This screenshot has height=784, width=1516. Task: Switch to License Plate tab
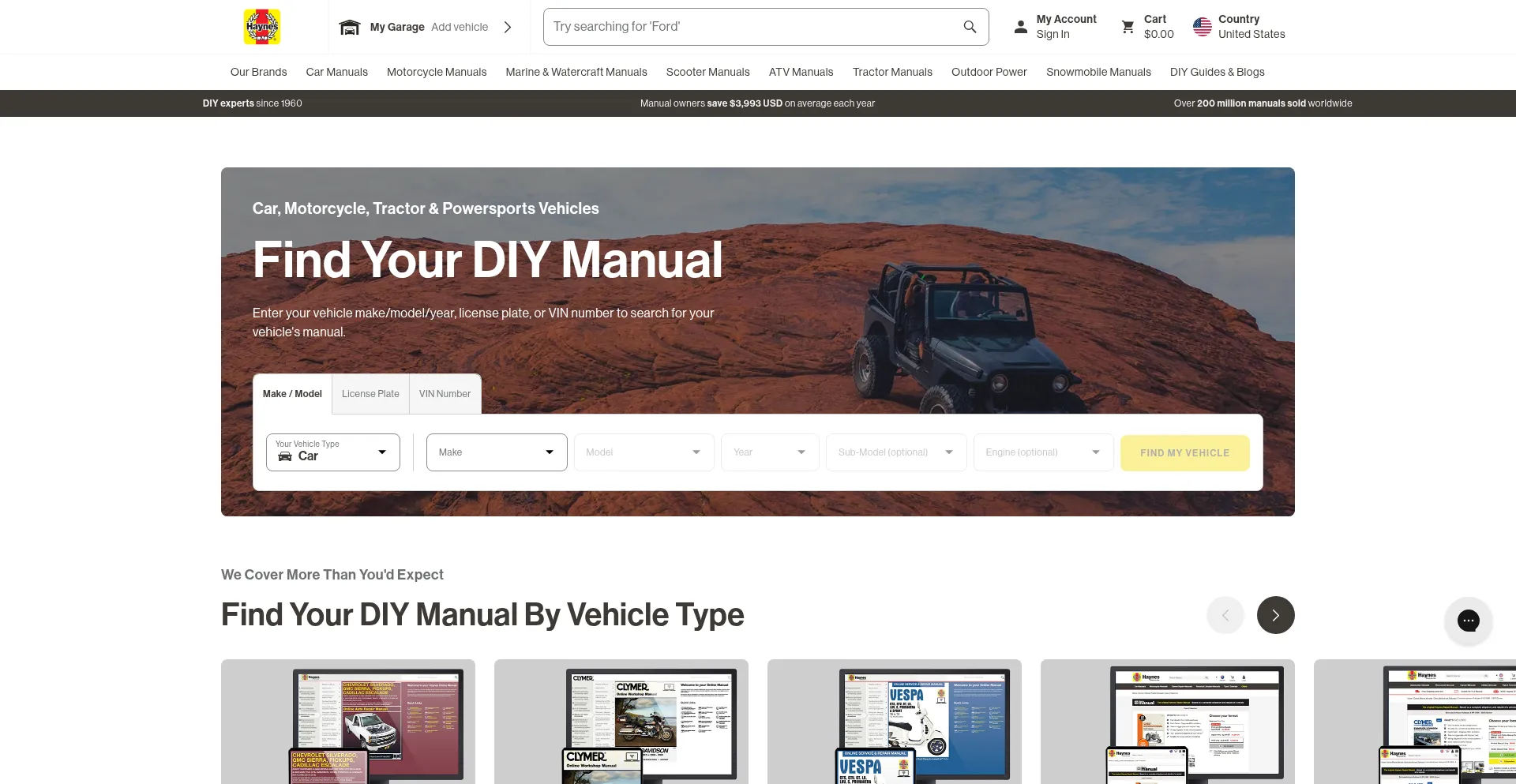click(370, 394)
